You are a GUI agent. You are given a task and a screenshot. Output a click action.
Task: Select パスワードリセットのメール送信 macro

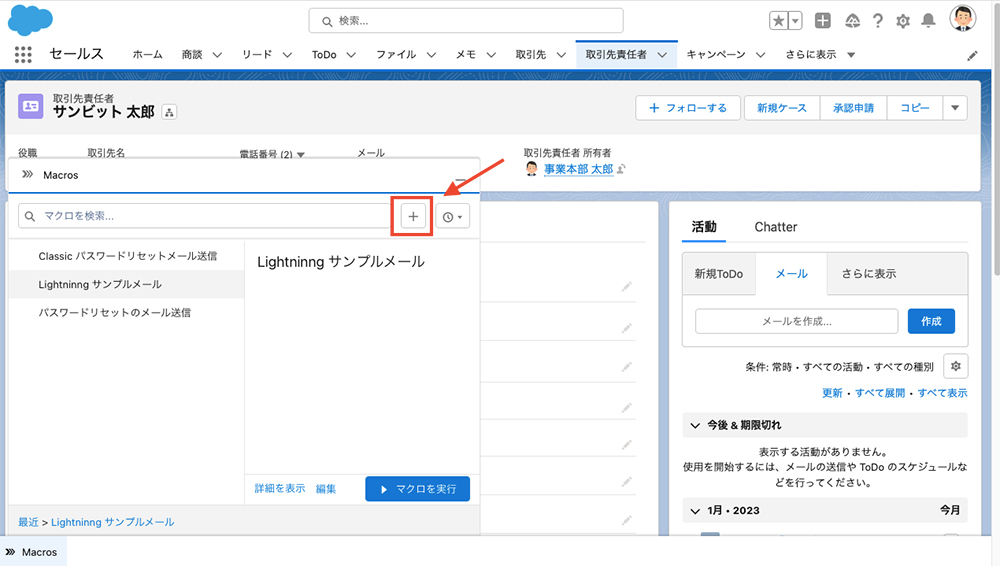pos(126,312)
